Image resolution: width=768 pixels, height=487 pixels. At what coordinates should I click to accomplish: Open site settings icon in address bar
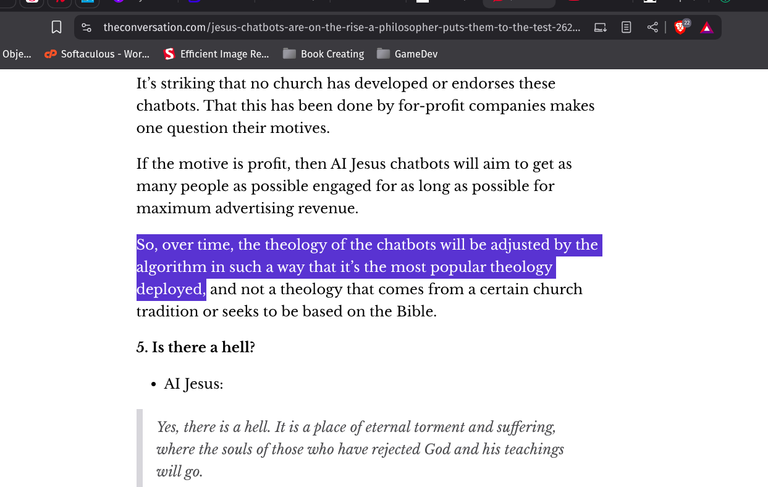click(87, 27)
